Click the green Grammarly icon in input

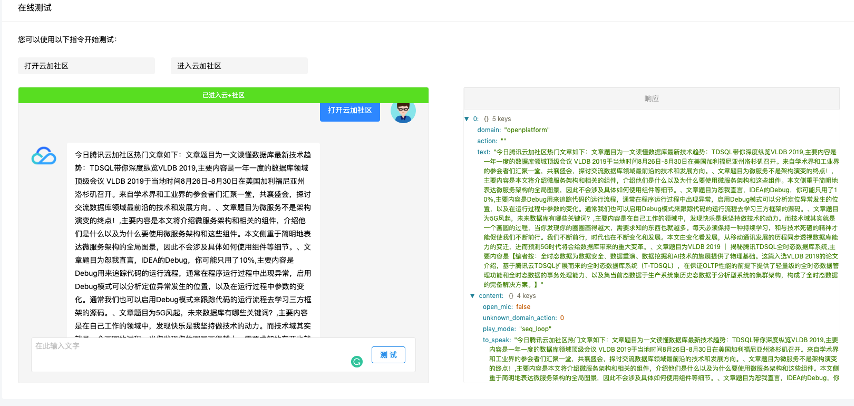357,361
